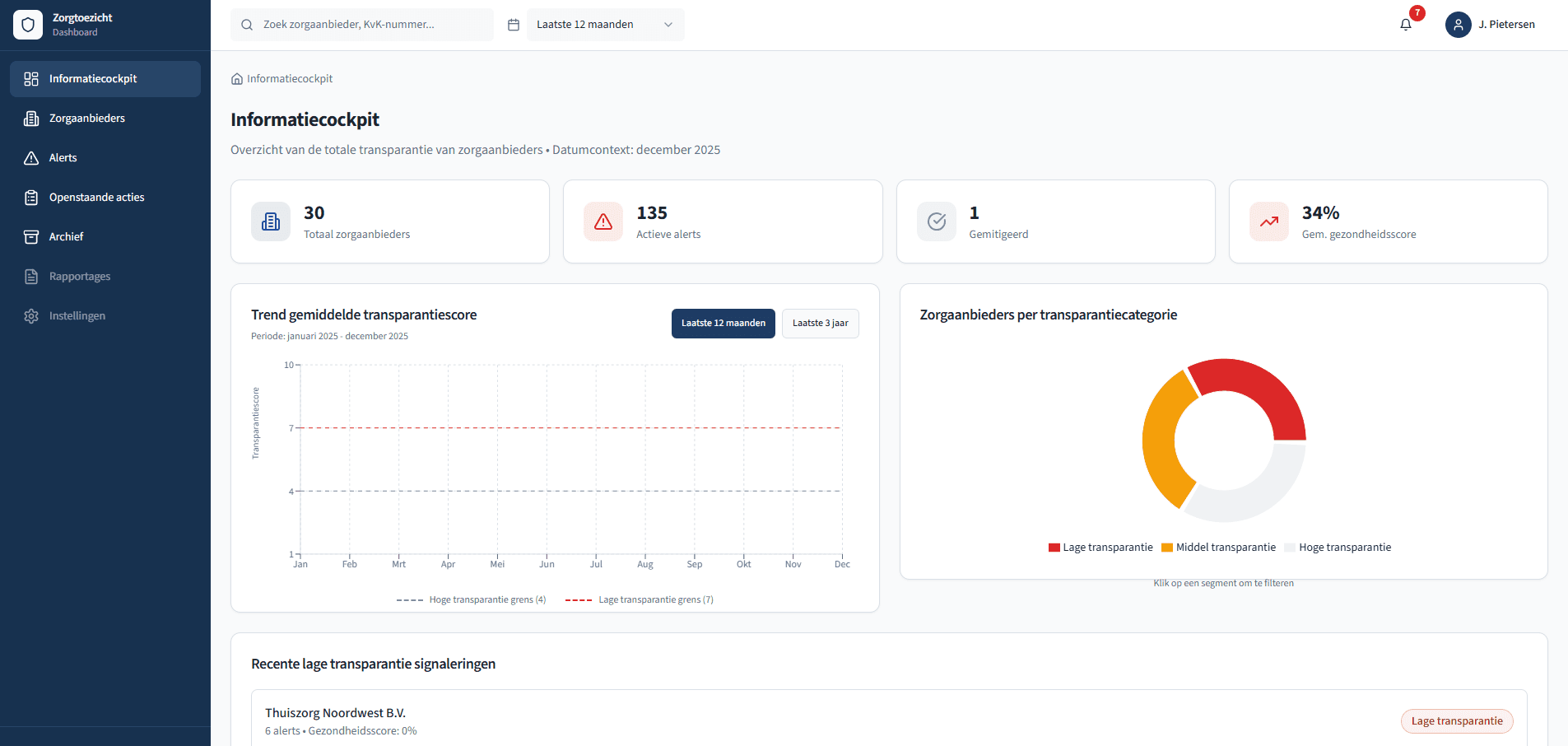Open Openstaande acties menu item
The width and height of the screenshot is (1568, 746).
105,198
